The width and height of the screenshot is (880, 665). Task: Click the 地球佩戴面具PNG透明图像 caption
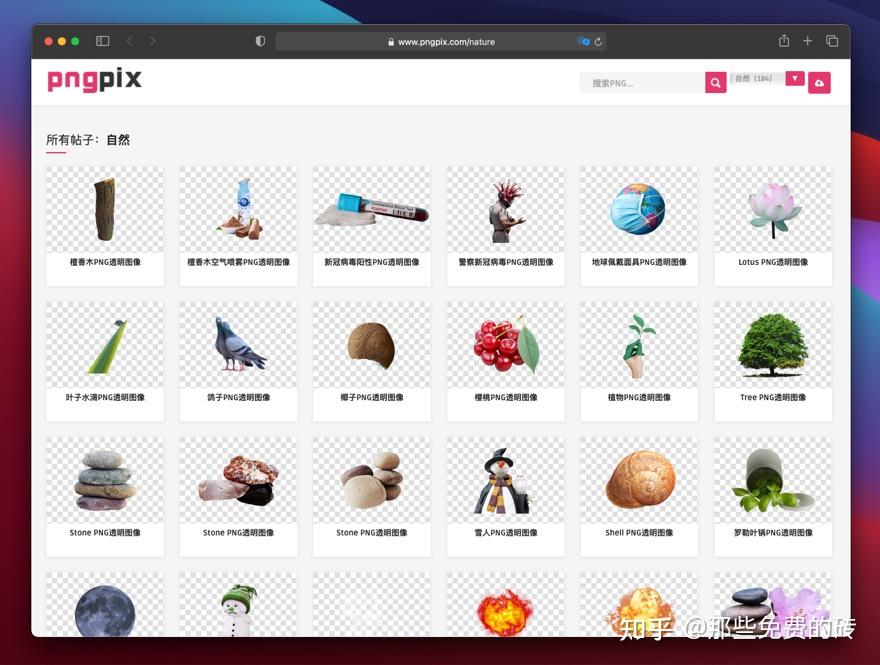639,262
